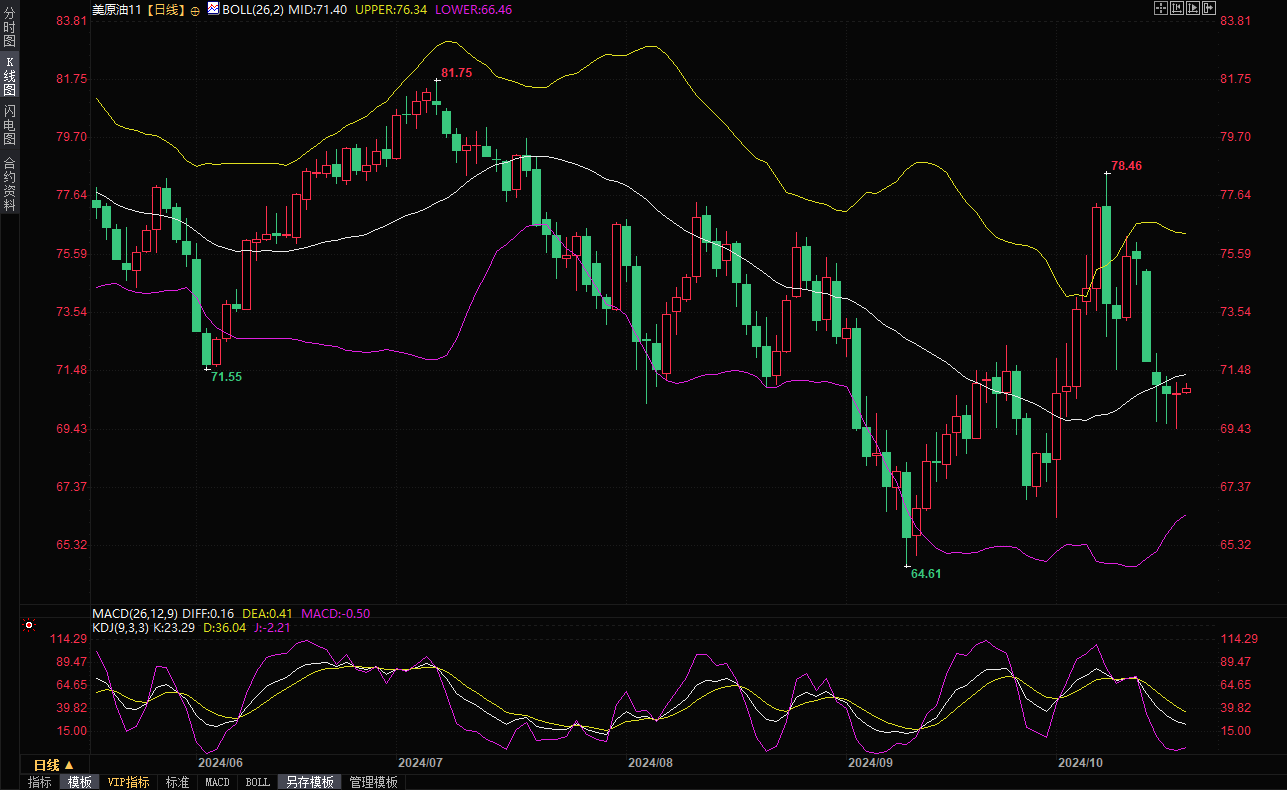Click the circular plus icon beside 日线
The height and width of the screenshot is (790, 1287).
pyautogui.click(x=195, y=9)
